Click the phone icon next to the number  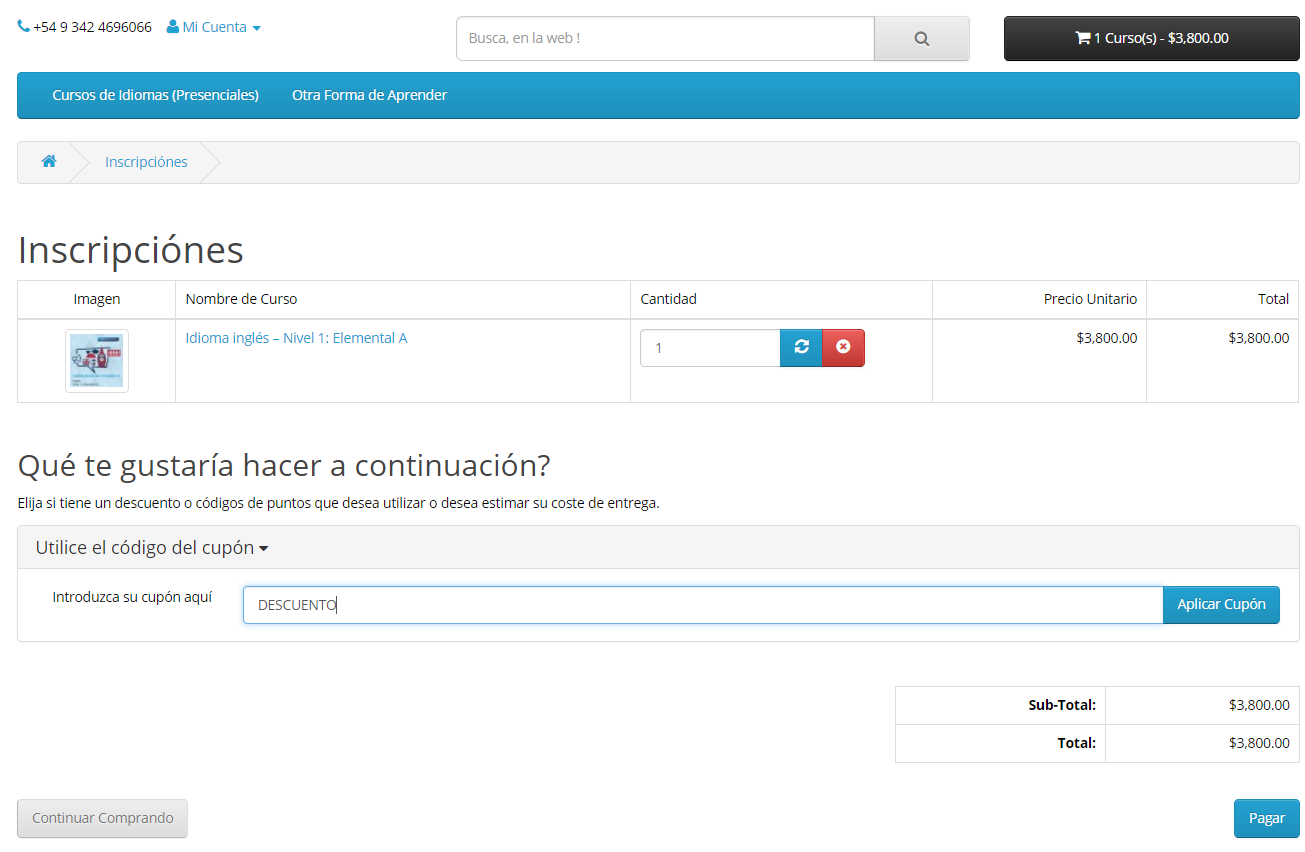click(23, 25)
